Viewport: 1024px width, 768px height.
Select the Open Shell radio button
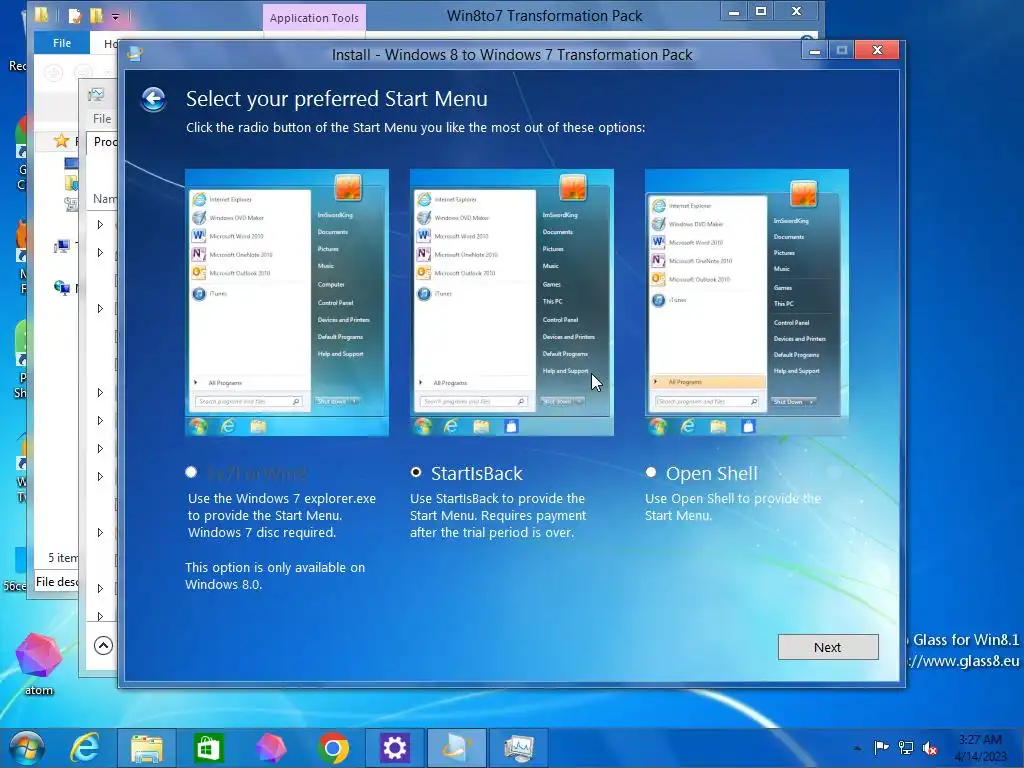coord(651,472)
